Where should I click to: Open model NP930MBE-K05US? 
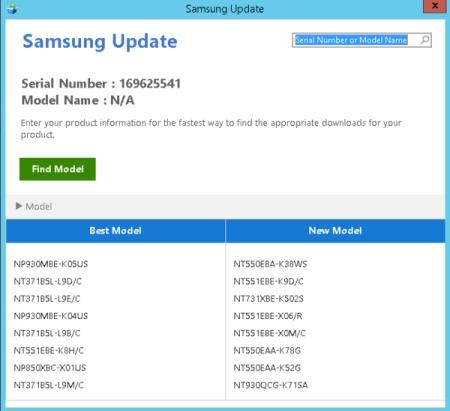point(51,264)
